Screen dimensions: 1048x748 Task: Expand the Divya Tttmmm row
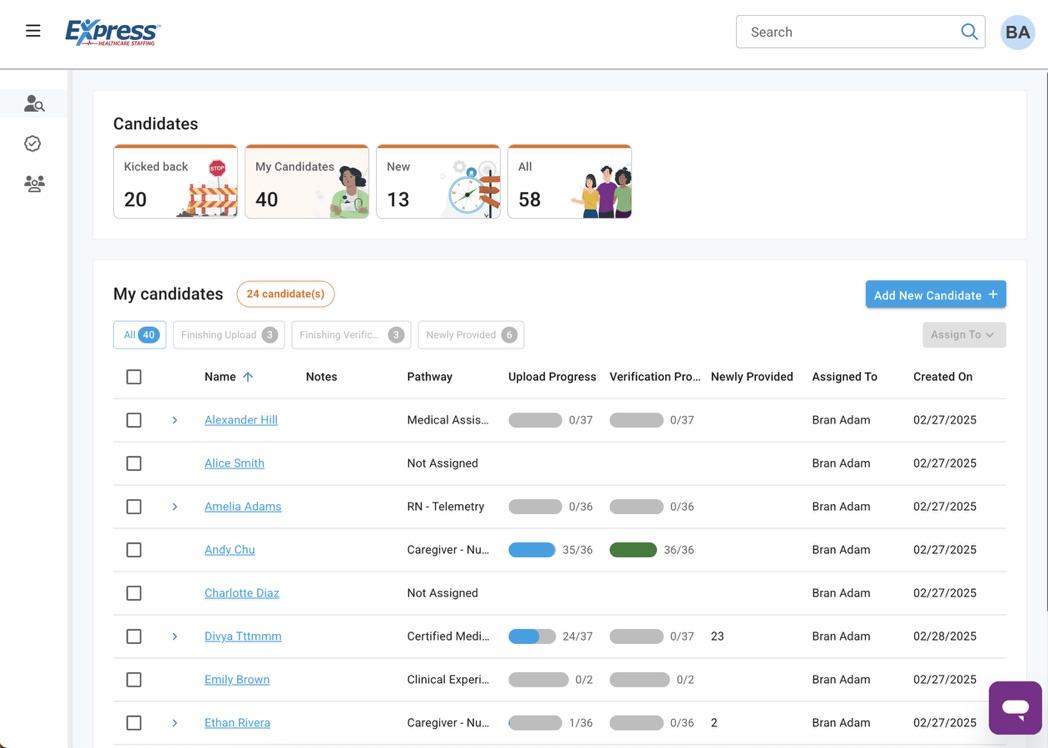(174, 637)
